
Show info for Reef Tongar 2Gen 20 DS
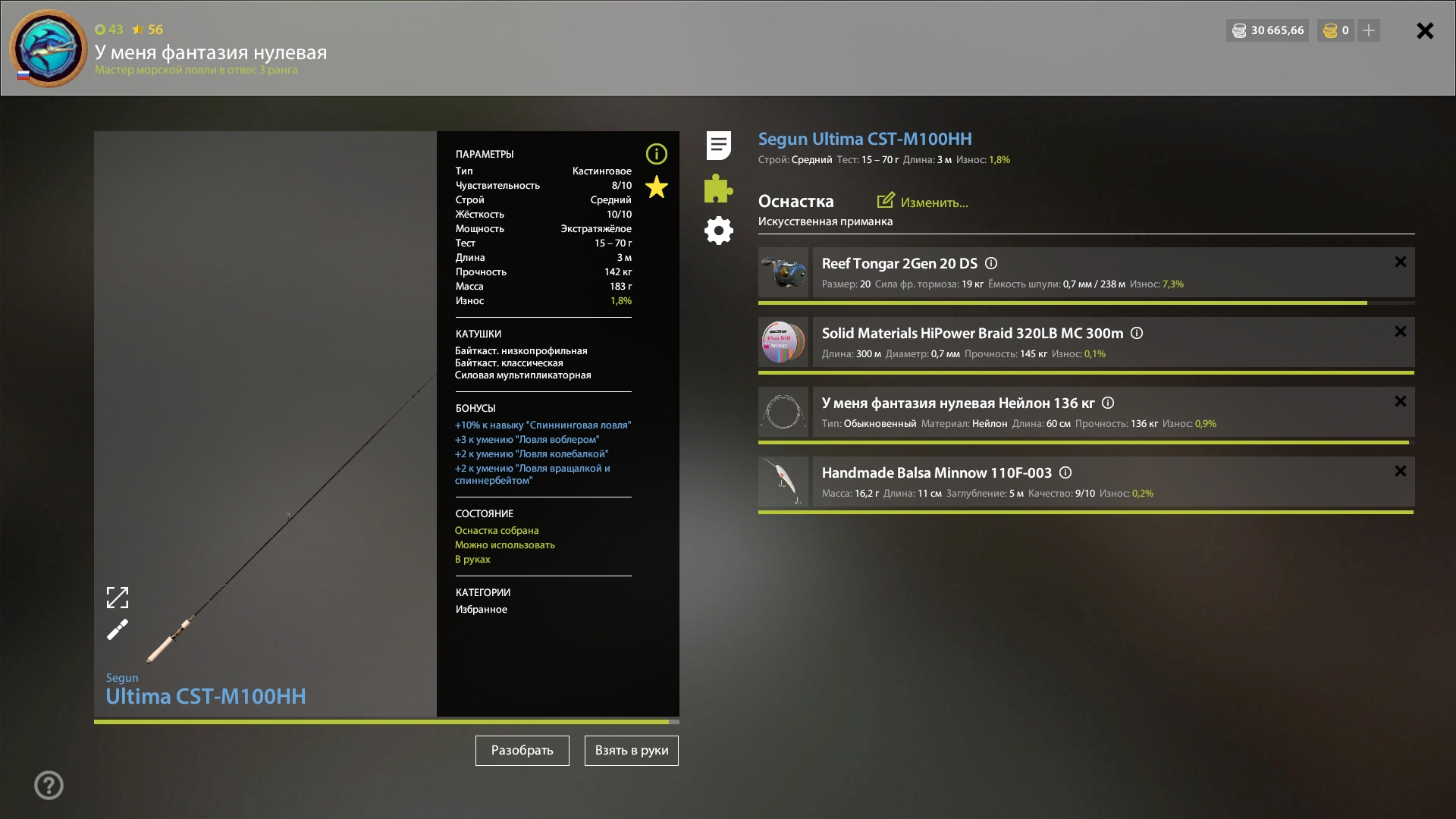991,263
